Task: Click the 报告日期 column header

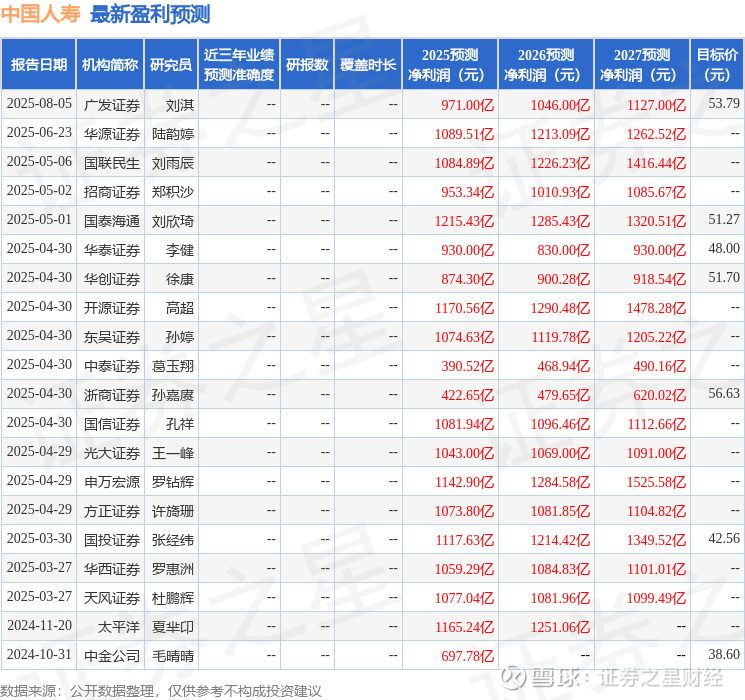Action: pyautogui.click(x=38, y=65)
